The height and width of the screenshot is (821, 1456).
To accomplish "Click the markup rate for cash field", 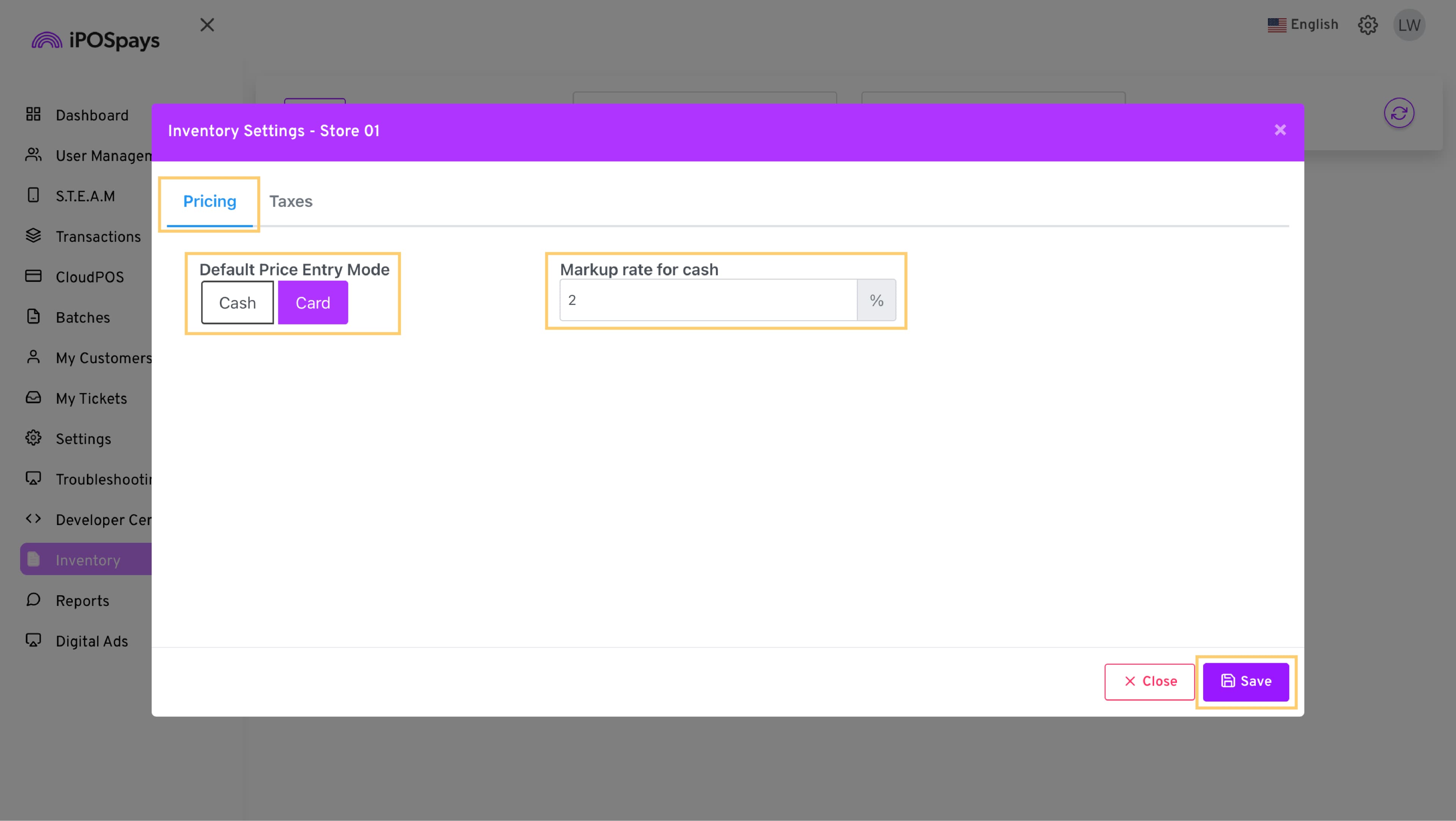I will (x=708, y=300).
